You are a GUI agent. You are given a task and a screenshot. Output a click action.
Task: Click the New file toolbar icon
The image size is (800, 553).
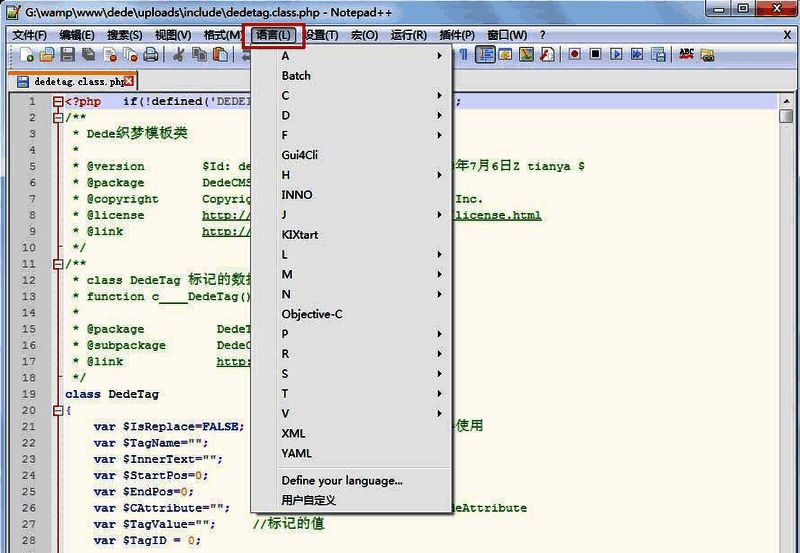tap(27, 55)
